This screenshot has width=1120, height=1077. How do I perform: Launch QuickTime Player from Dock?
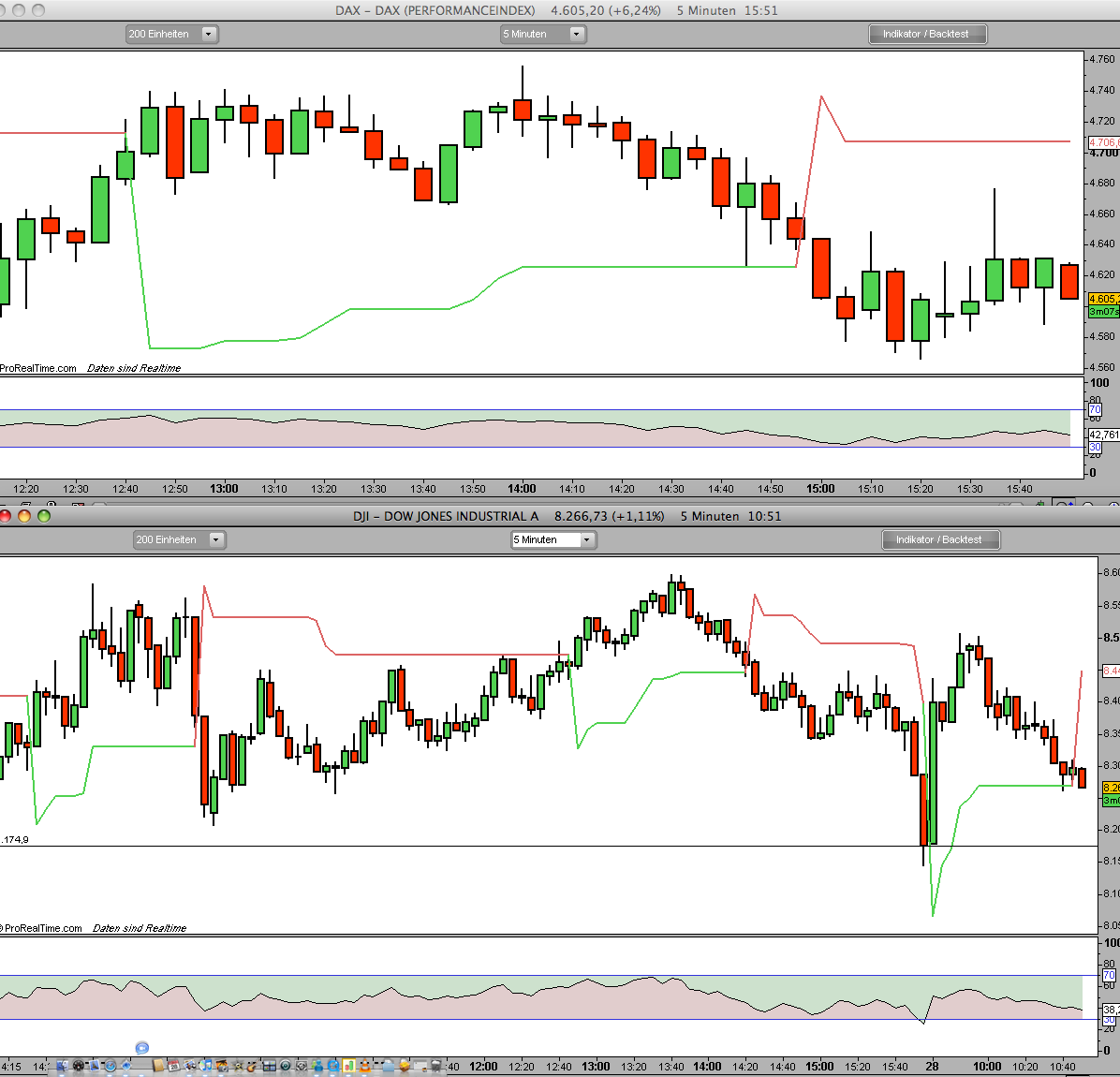[333, 1066]
